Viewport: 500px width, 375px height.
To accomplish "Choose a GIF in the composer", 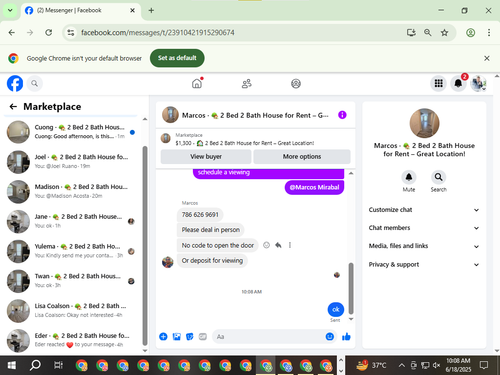I will tap(203, 337).
